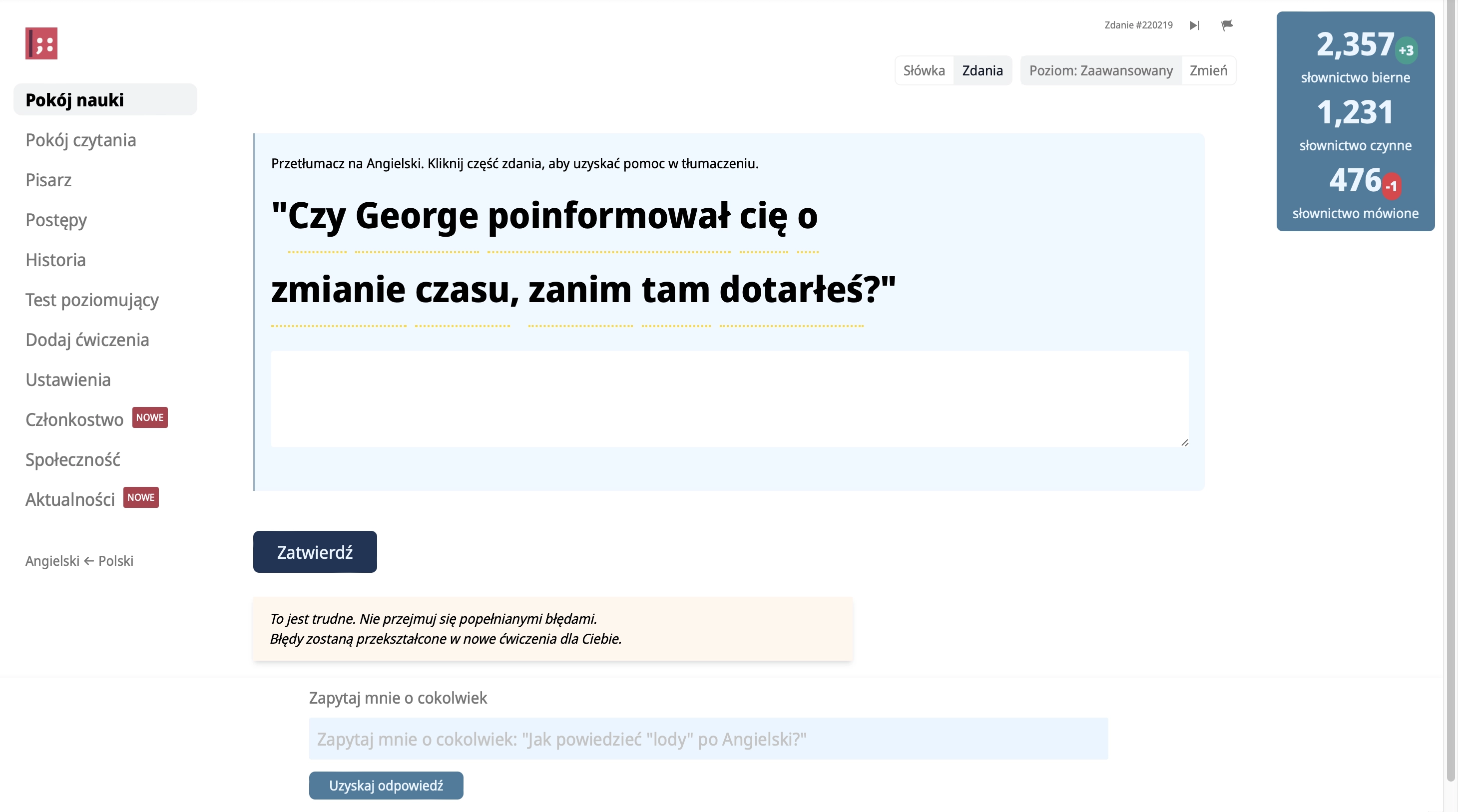Screen dimensions: 1458x812
Task: Click the -1 spoken vocabulary badge
Action: [1391, 186]
